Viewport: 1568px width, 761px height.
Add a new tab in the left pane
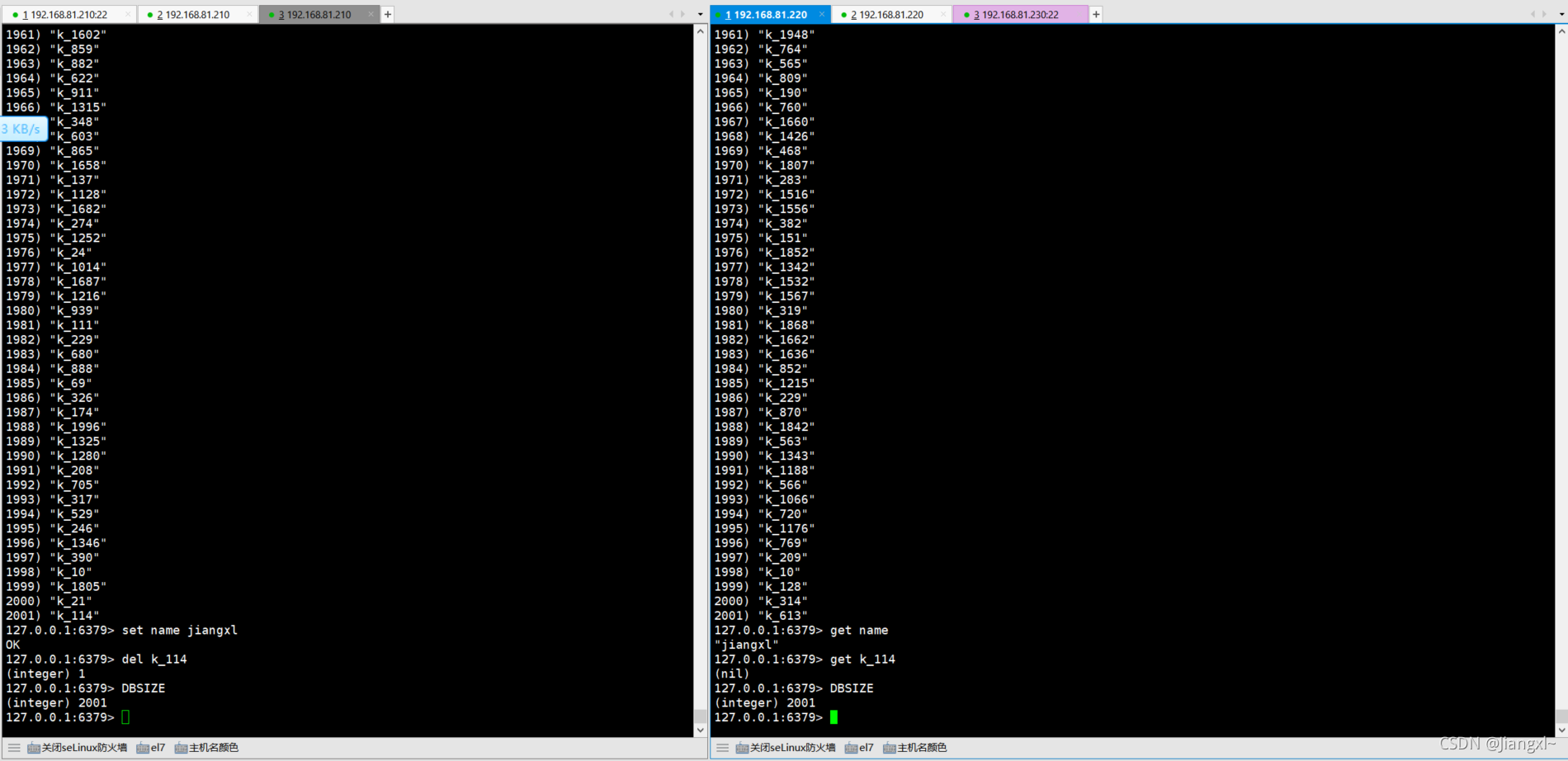click(388, 15)
